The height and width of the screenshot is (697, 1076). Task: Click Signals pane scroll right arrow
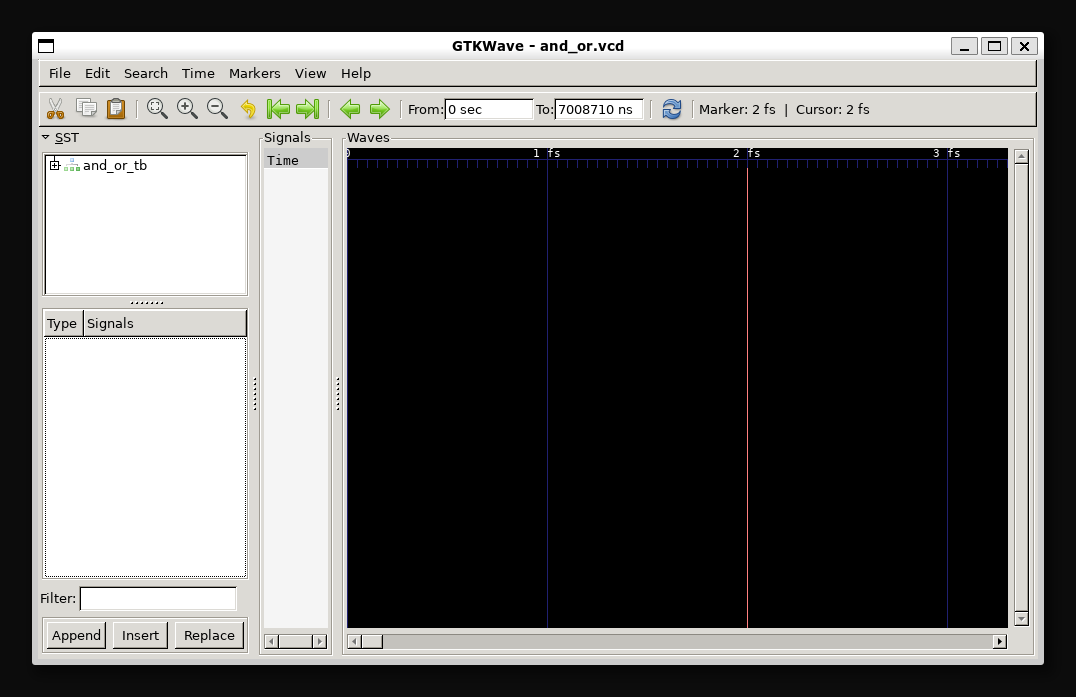[320, 641]
